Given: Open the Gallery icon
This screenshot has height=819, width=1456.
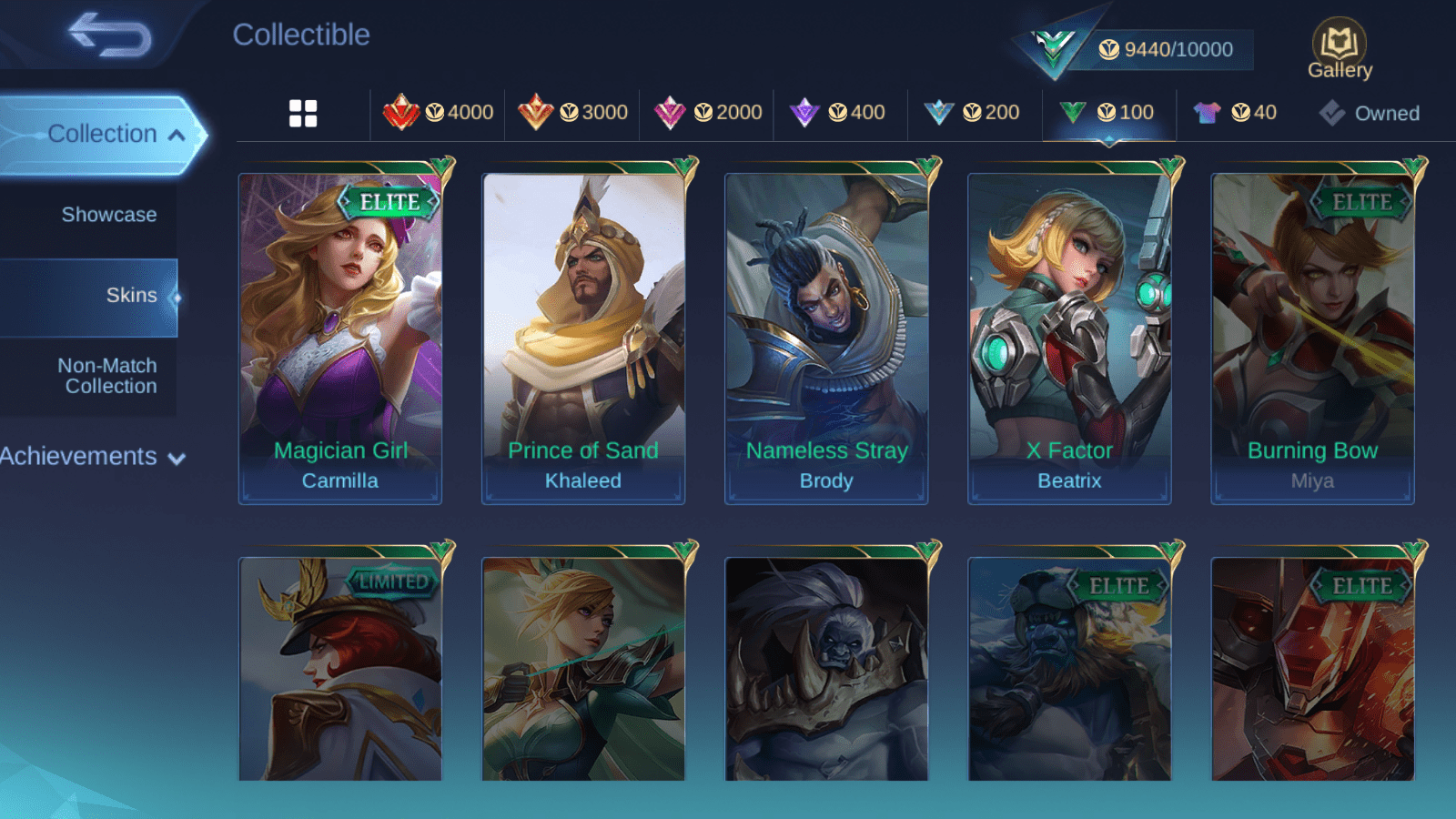Looking at the screenshot, I should pyautogui.click(x=1340, y=48).
